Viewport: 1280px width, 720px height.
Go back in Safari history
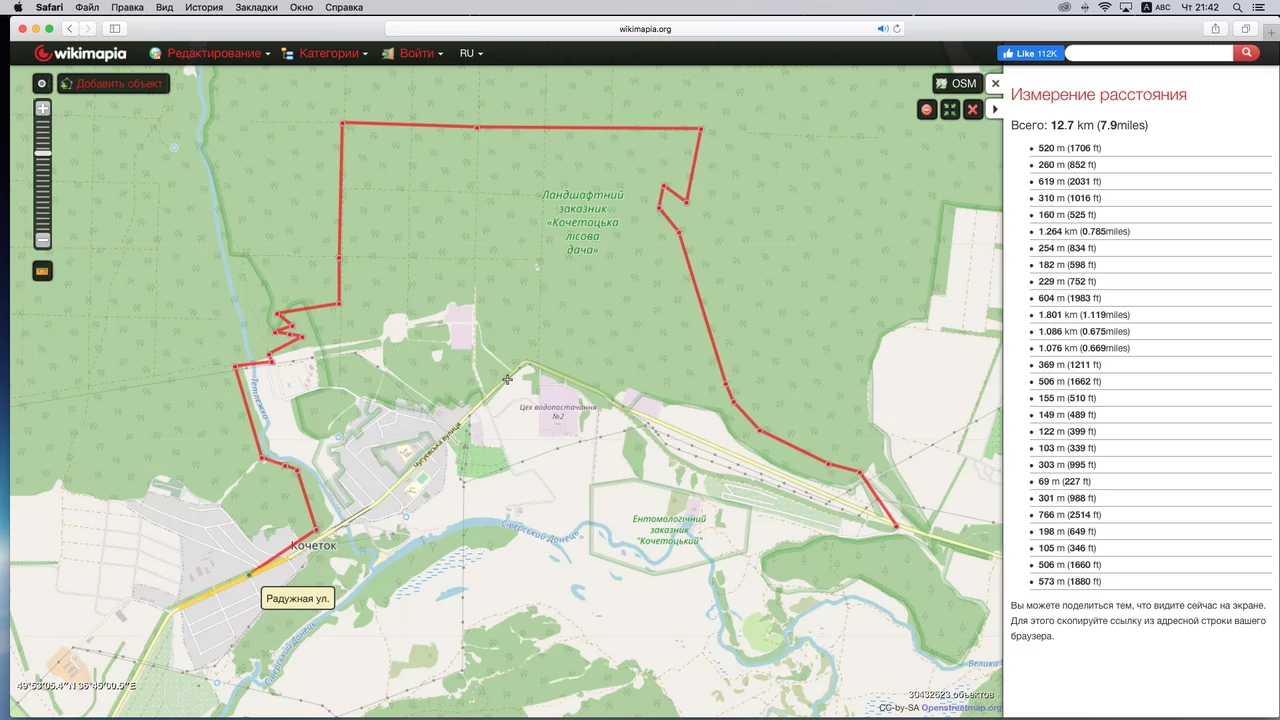[69, 29]
